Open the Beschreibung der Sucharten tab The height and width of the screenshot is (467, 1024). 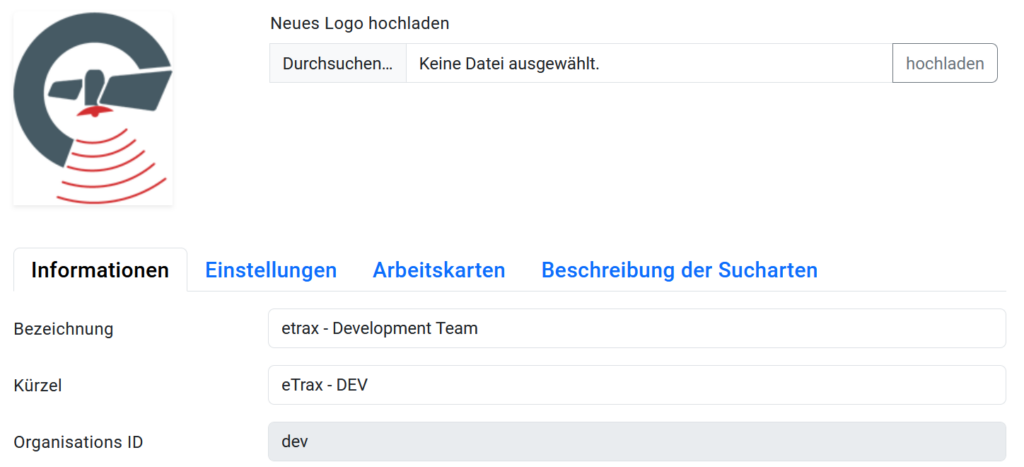679,270
